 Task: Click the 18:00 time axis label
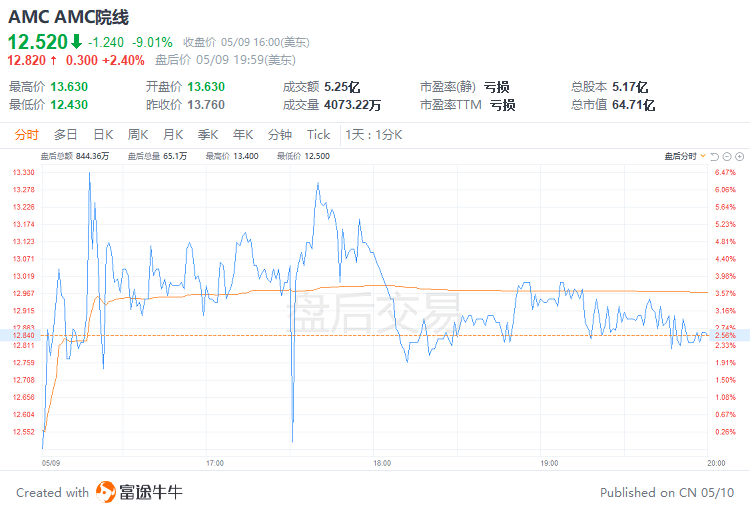coord(382,463)
